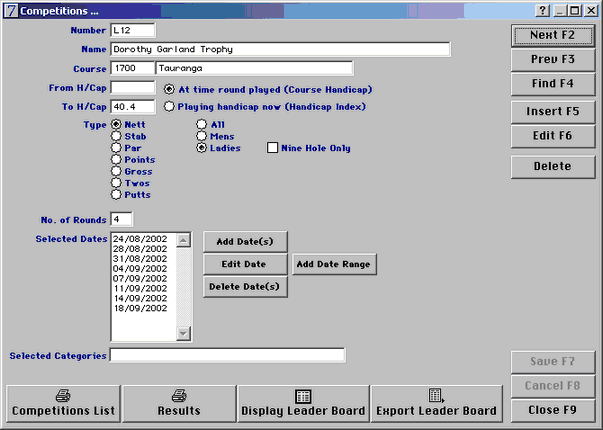The image size is (603, 430).
Task: Show the Display Leader Board grid
Action: pyautogui.click(x=303, y=404)
